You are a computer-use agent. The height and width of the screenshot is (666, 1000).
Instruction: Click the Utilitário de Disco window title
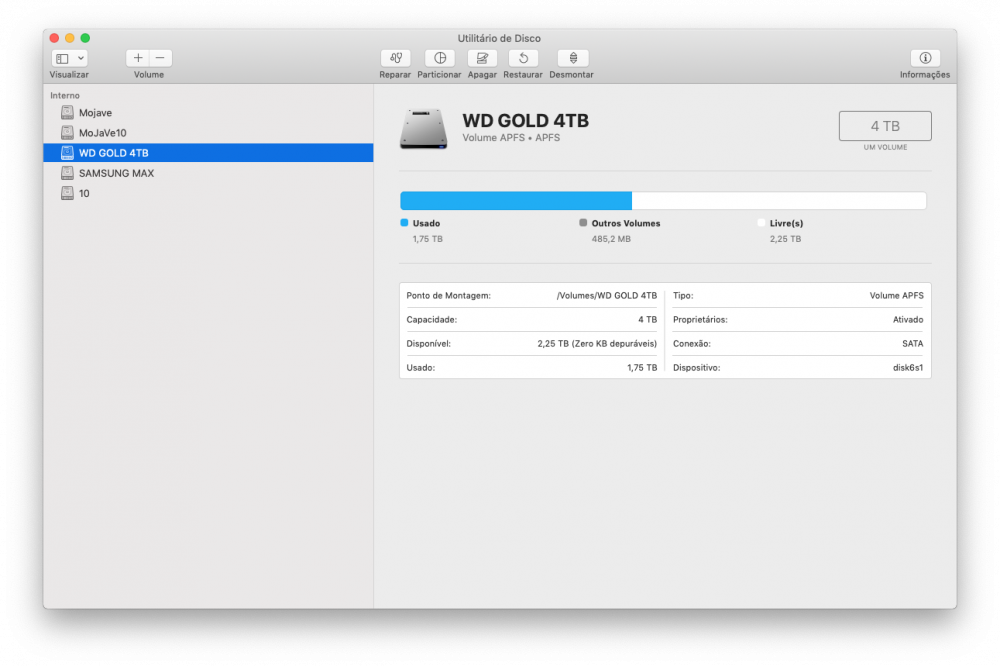(x=499, y=38)
